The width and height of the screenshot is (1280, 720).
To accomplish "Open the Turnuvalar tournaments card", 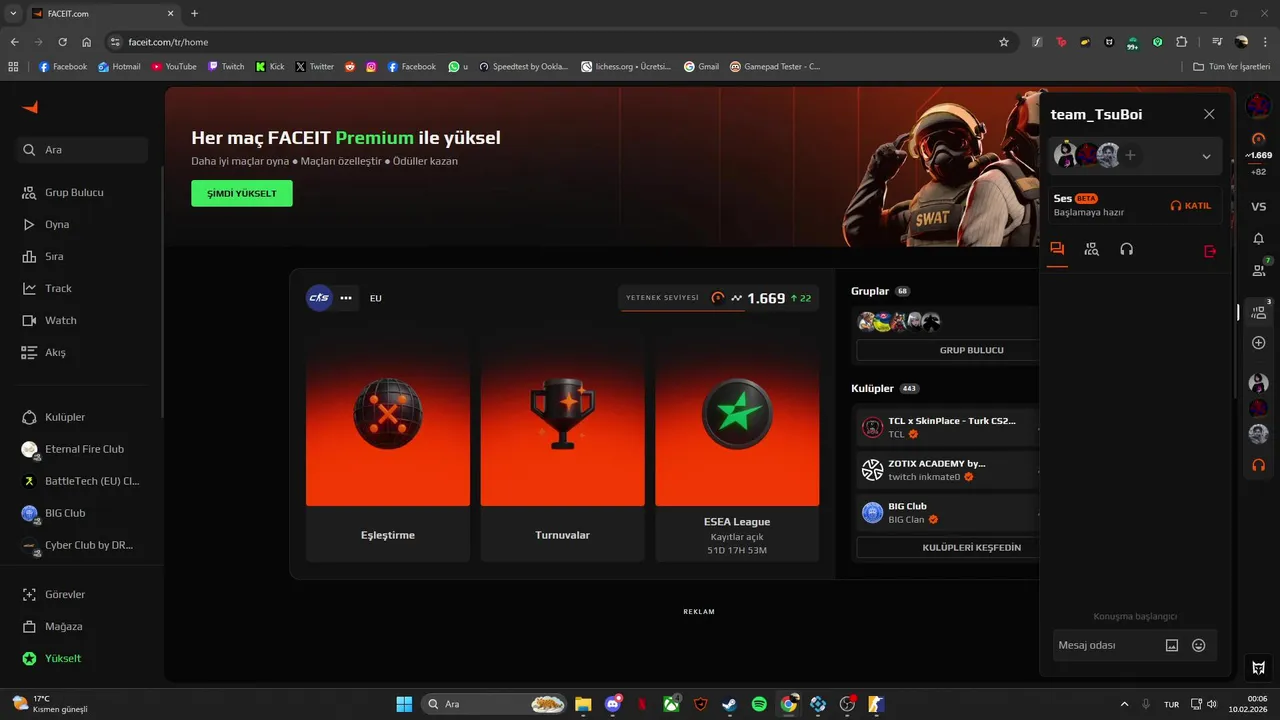I will (562, 447).
